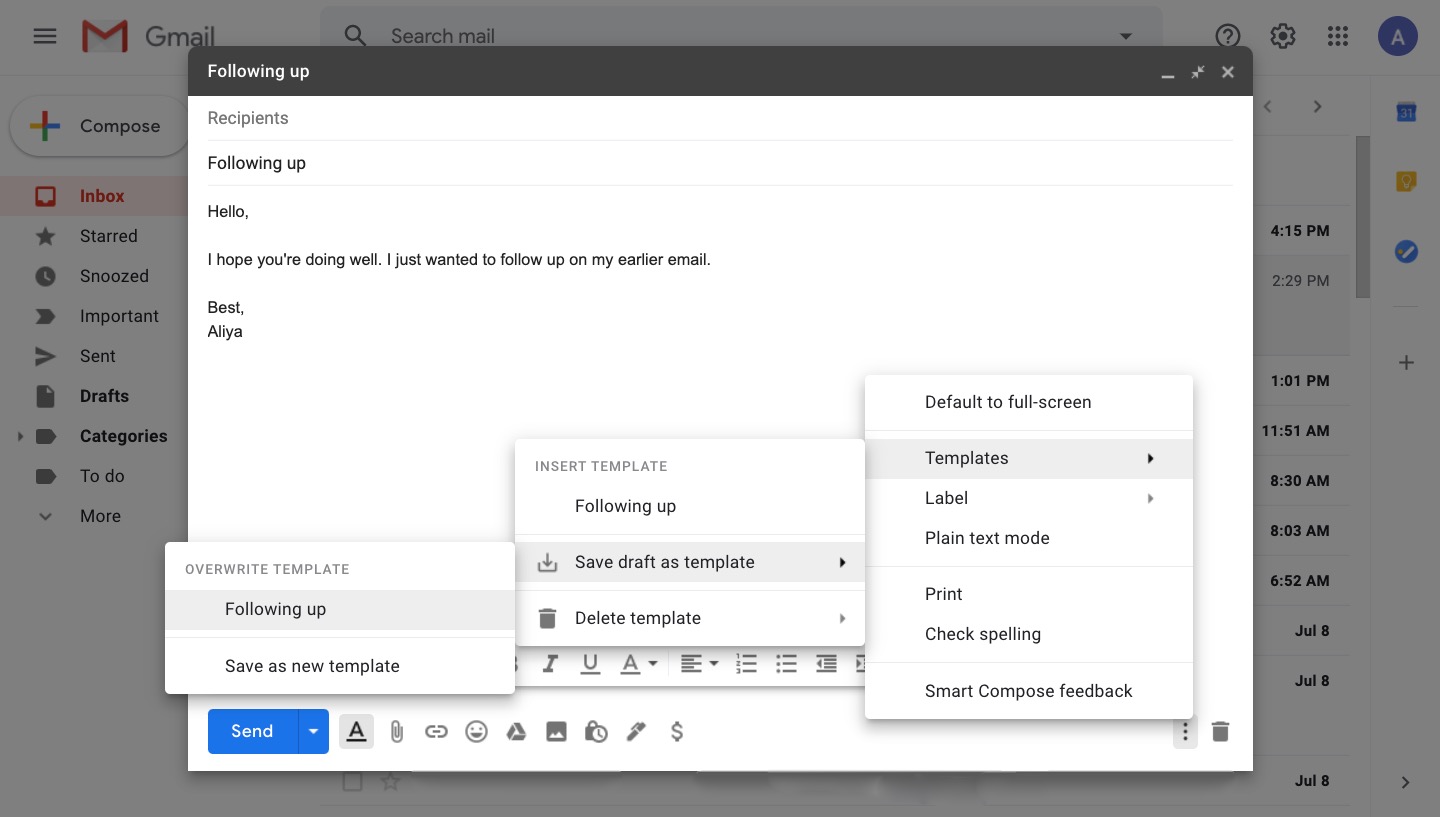Click the blue Send button

[x=252, y=732]
